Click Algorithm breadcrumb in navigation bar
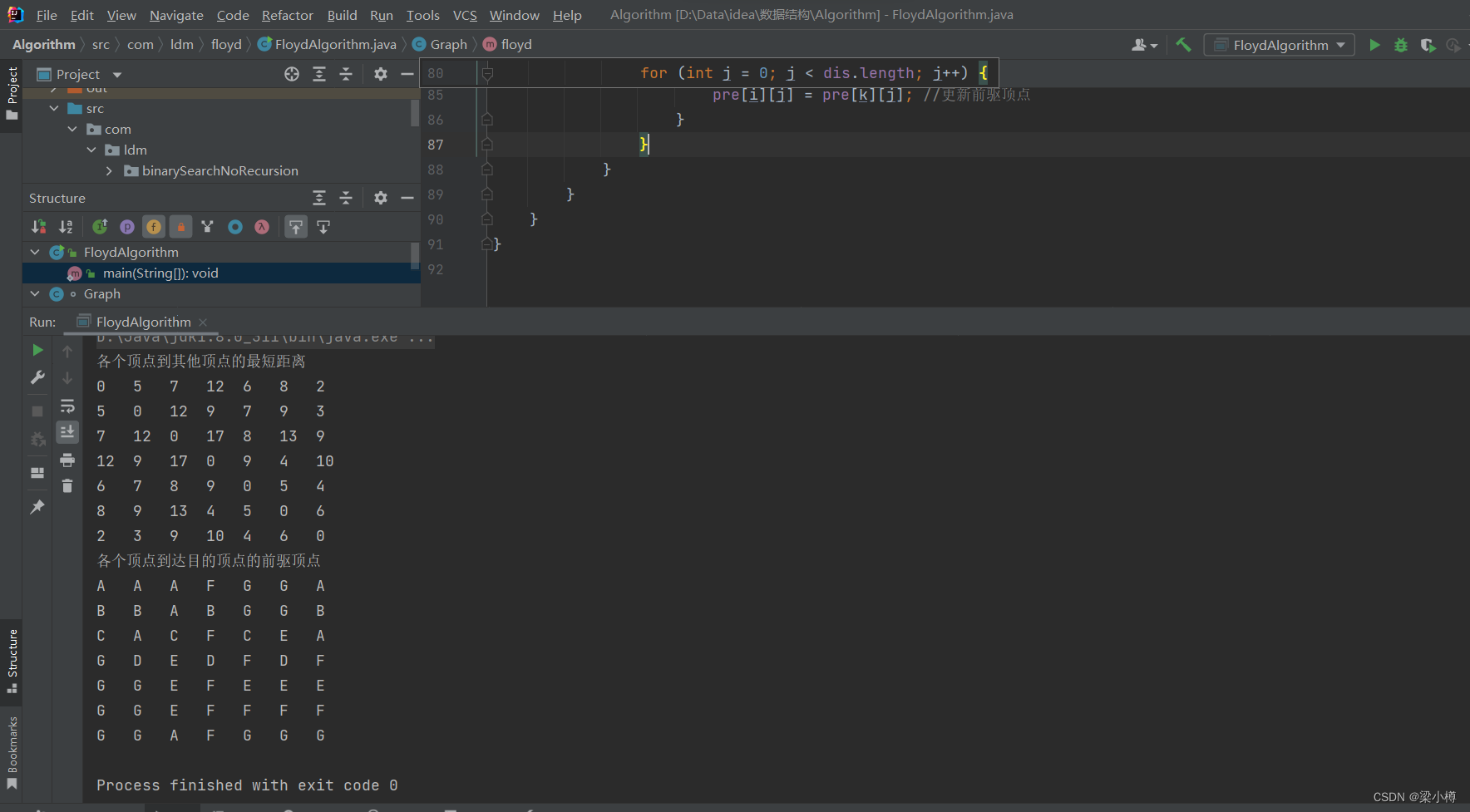The image size is (1470, 812). tap(44, 45)
